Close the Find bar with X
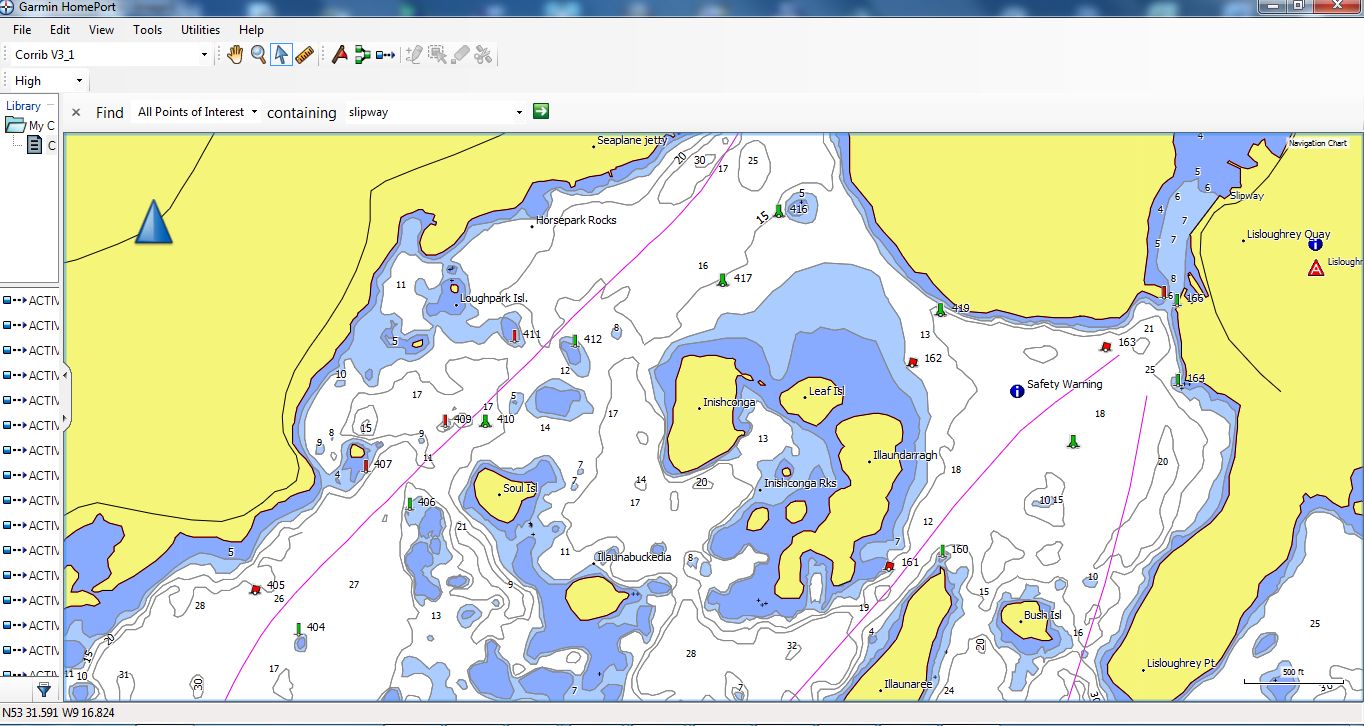This screenshot has height=726, width=1364. [76, 112]
